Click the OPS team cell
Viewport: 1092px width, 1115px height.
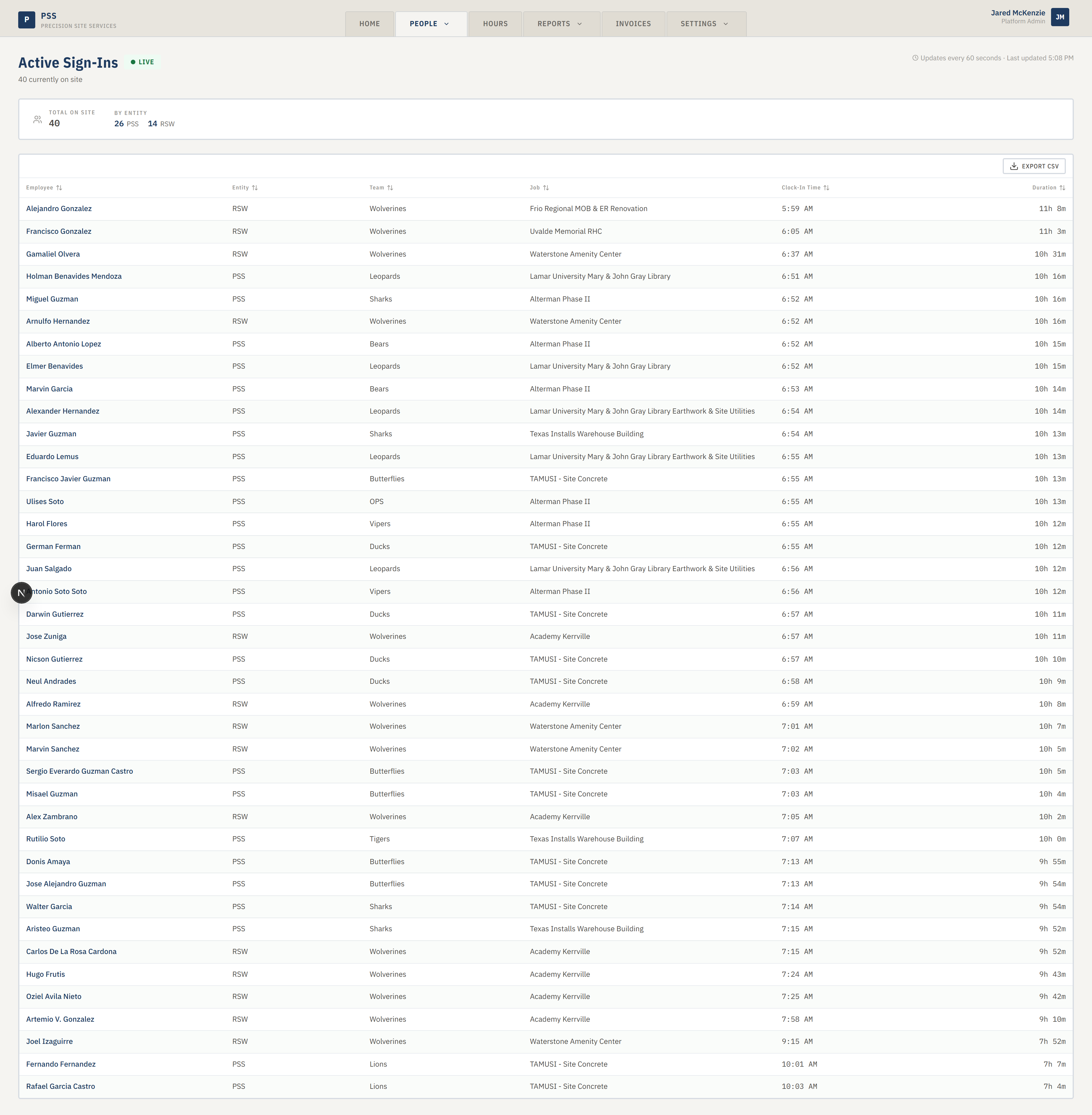[376, 501]
